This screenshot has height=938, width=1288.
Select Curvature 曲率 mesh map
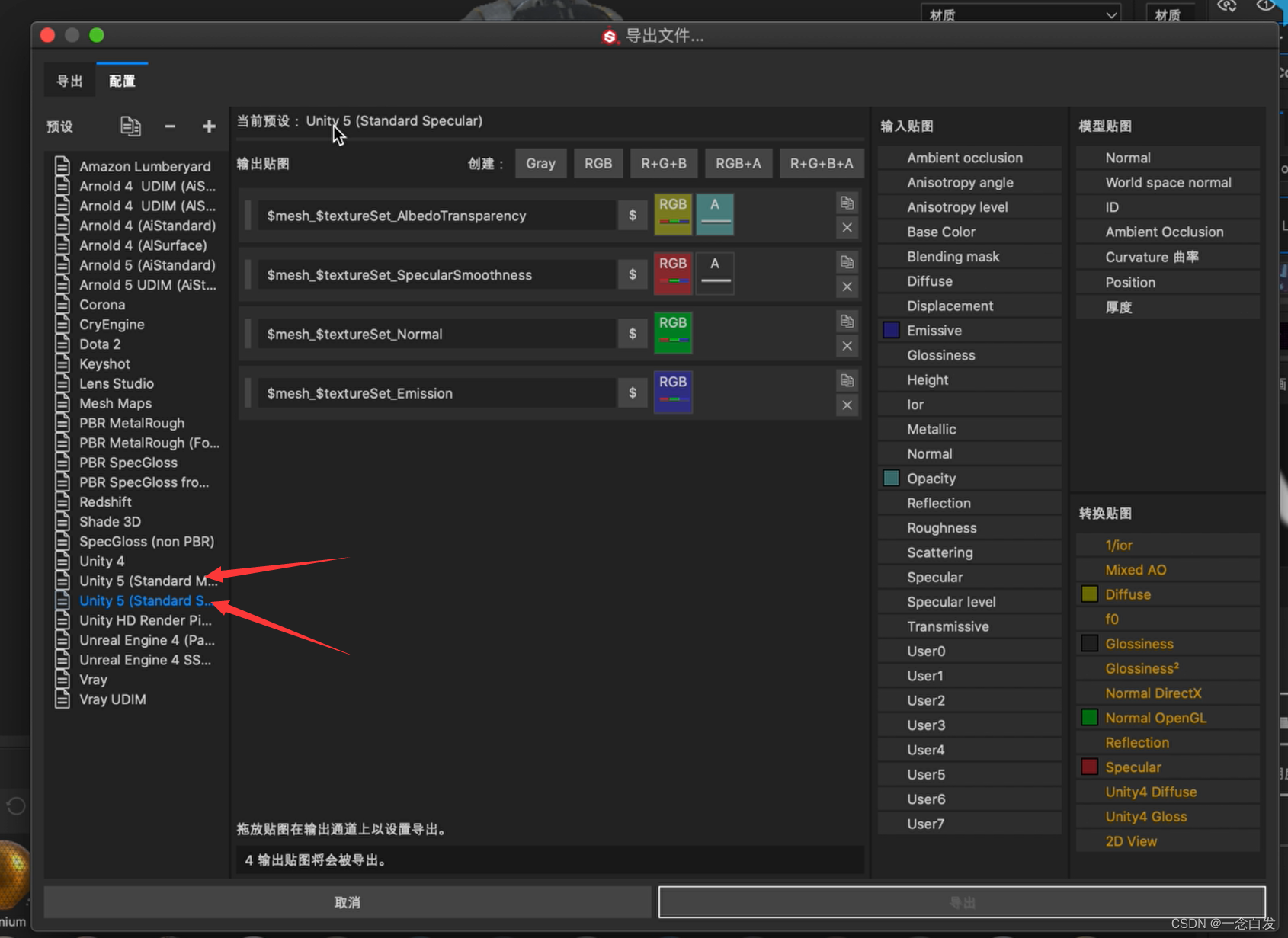point(1168,257)
